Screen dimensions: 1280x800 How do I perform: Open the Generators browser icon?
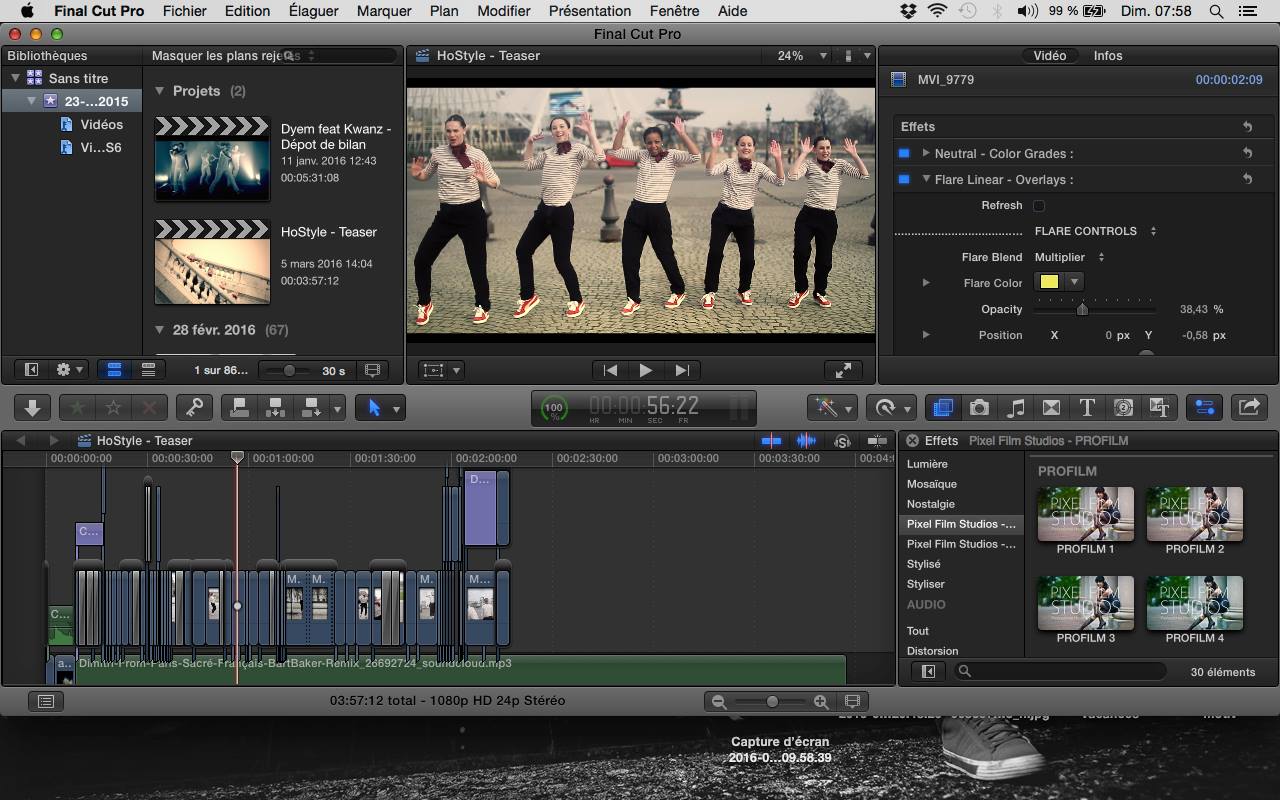(x=1123, y=407)
